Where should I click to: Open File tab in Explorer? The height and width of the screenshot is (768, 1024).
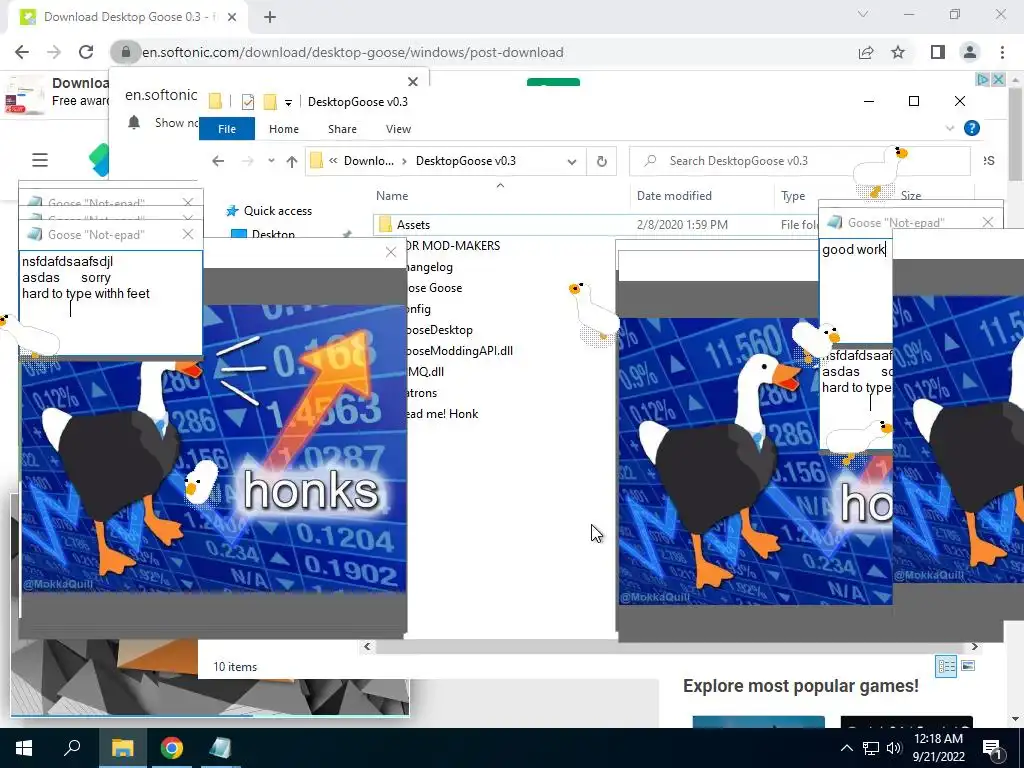click(227, 129)
